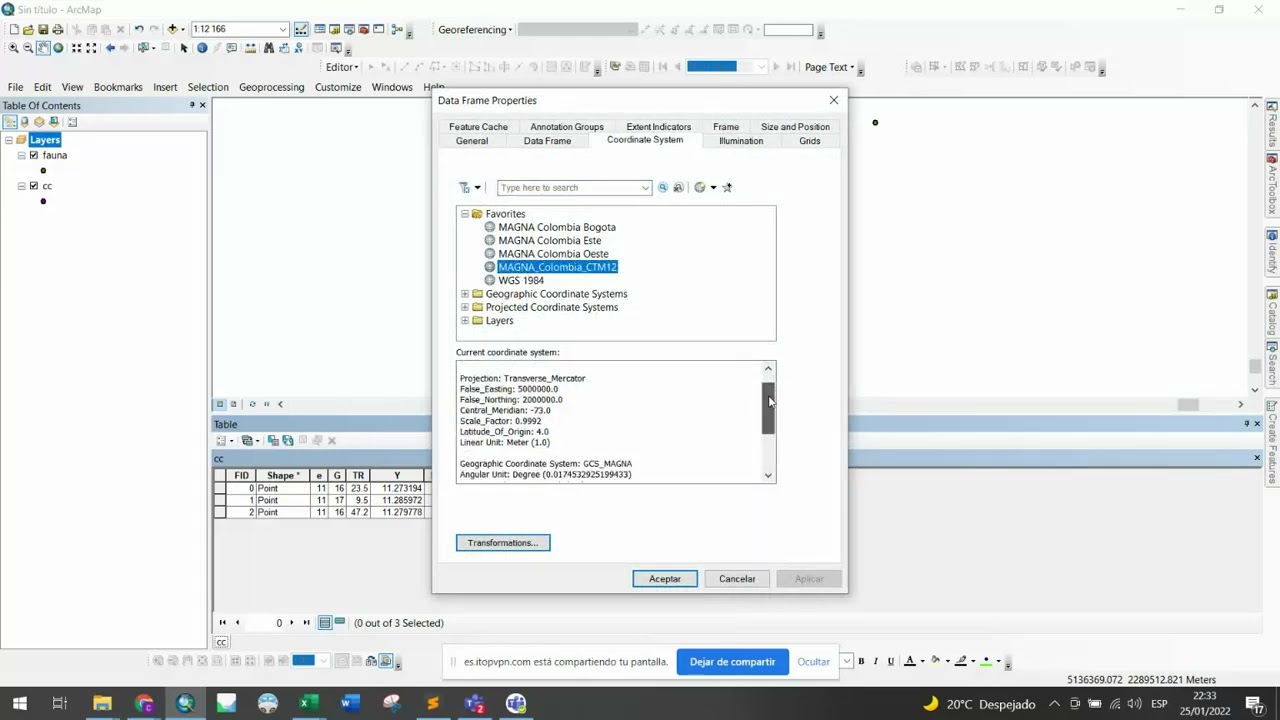Click the Windows Start button
The width and height of the screenshot is (1280, 720).
pyautogui.click(x=19, y=703)
